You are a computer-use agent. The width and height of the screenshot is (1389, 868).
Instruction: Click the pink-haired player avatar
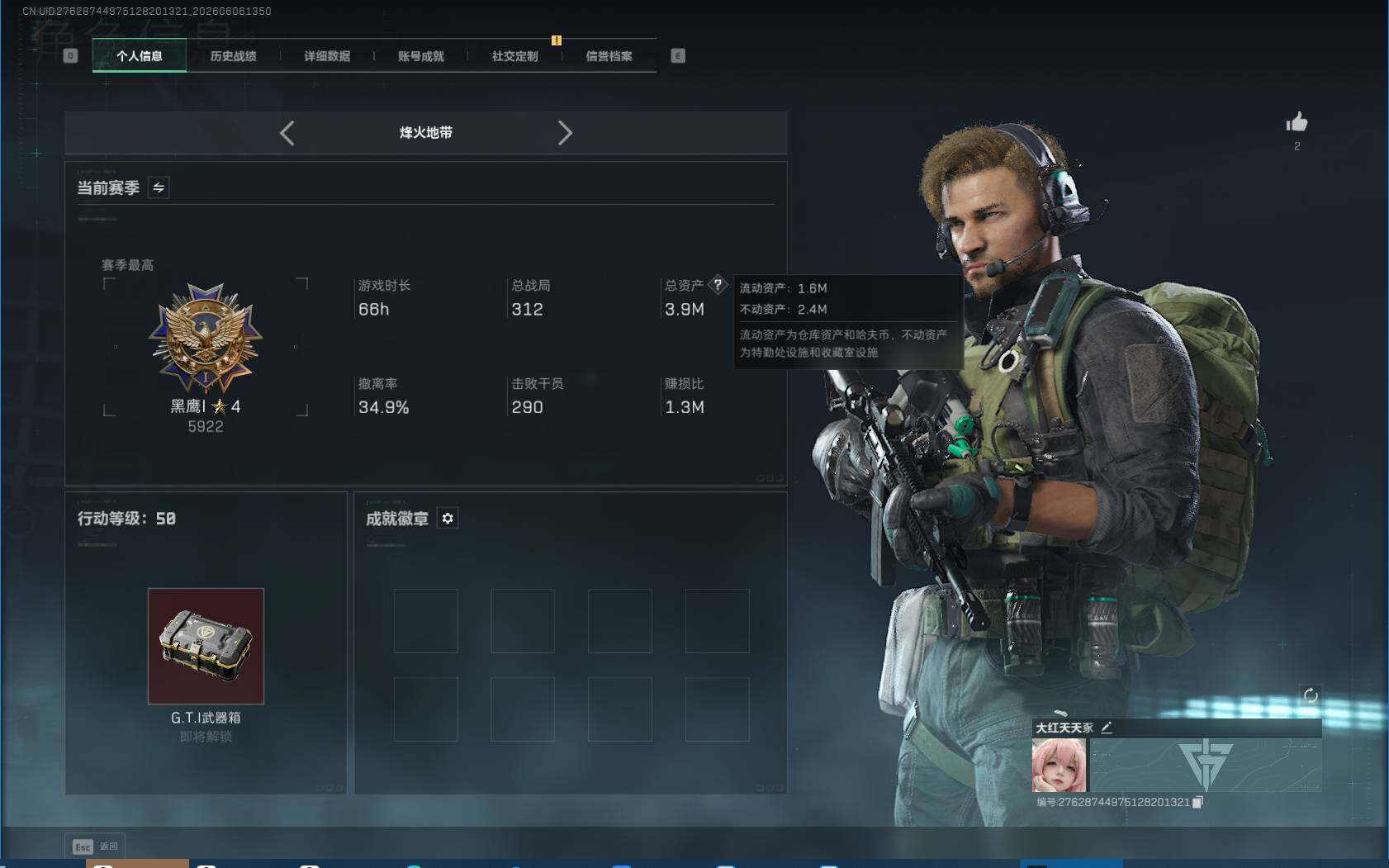click(1059, 766)
